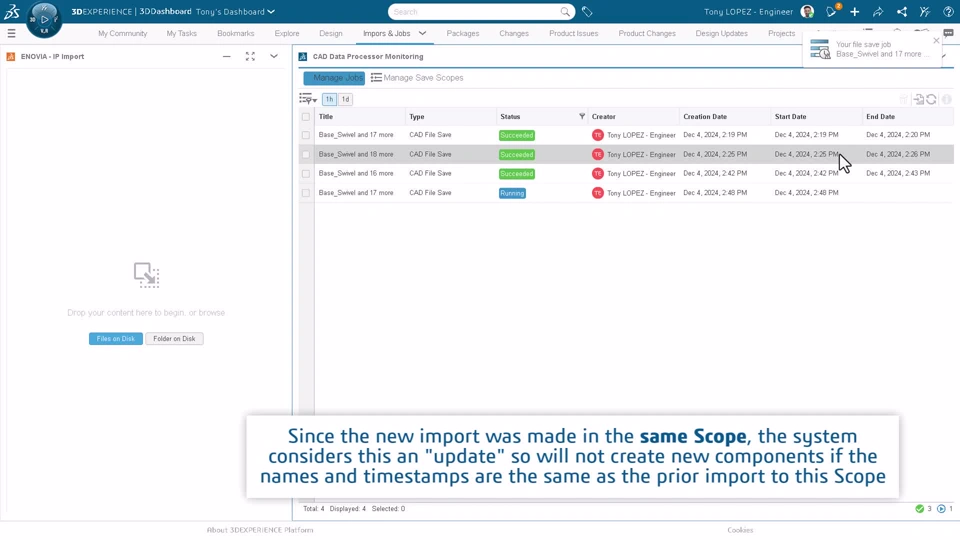
Task: Open the hamburger menu at left
Action: pyautogui.click(x=11, y=34)
